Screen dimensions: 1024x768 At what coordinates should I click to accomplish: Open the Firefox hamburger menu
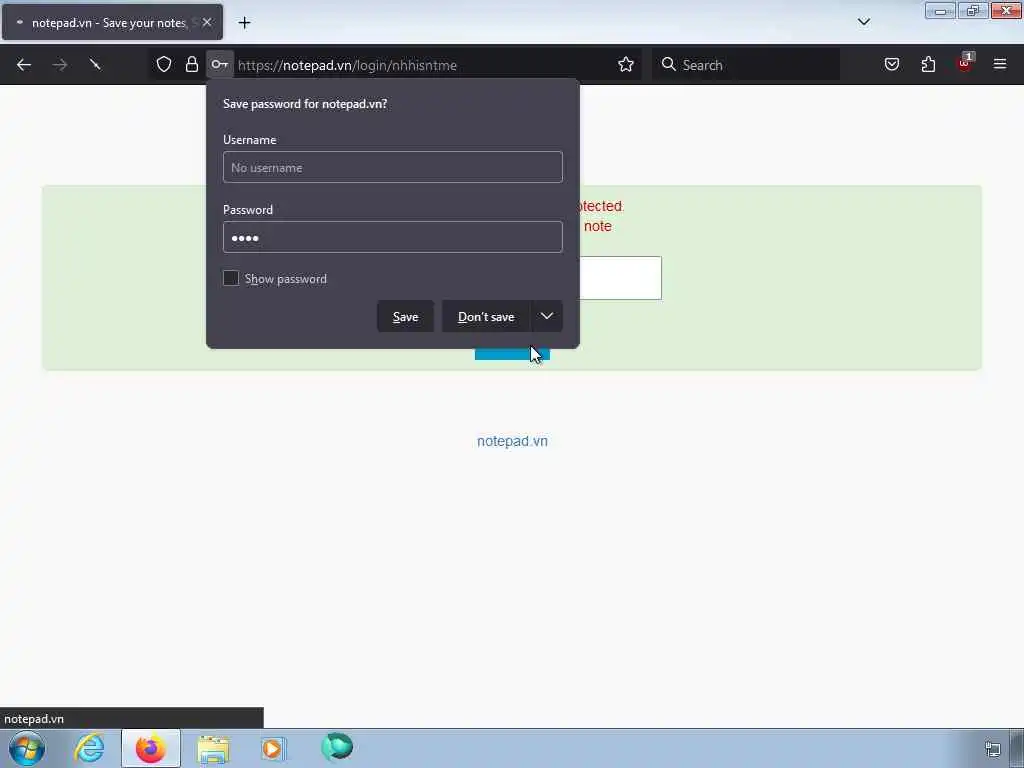tap(1000, 65)
